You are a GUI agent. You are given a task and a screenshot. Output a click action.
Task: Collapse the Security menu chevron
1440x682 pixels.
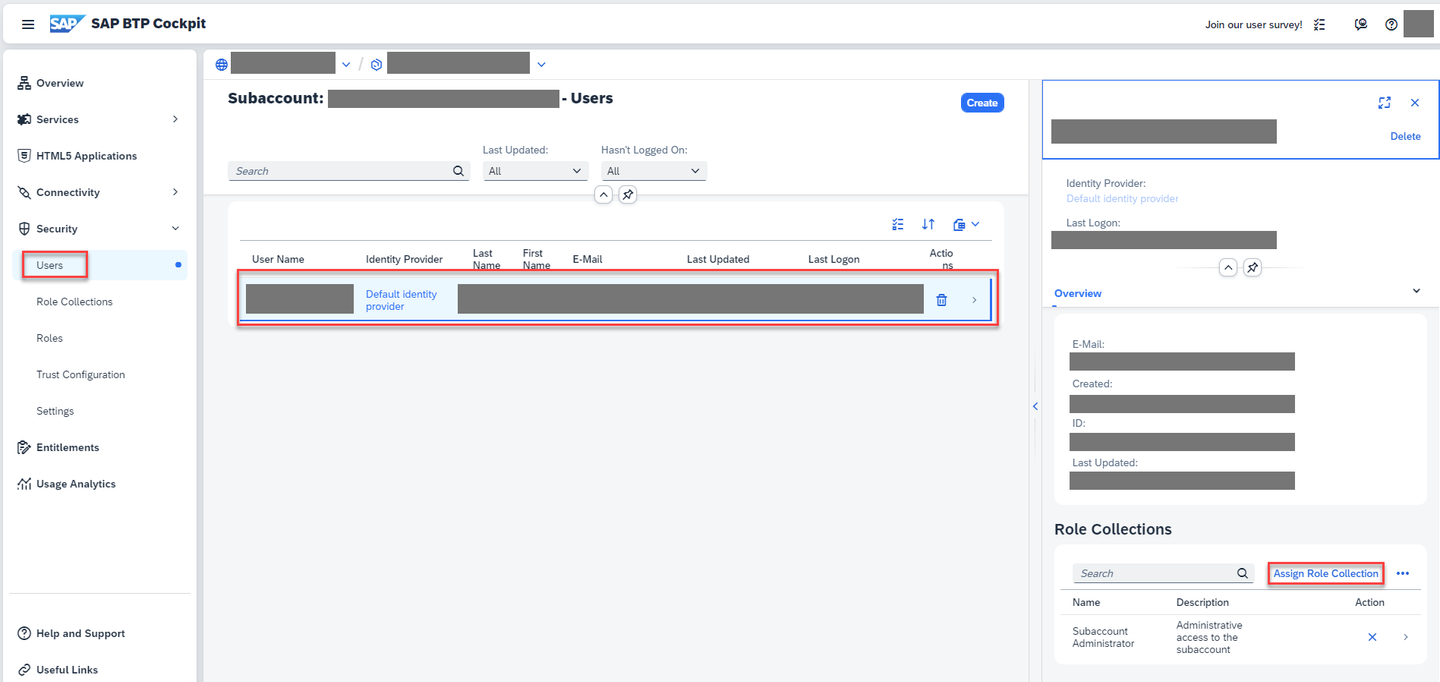click(x=175, y=229)
